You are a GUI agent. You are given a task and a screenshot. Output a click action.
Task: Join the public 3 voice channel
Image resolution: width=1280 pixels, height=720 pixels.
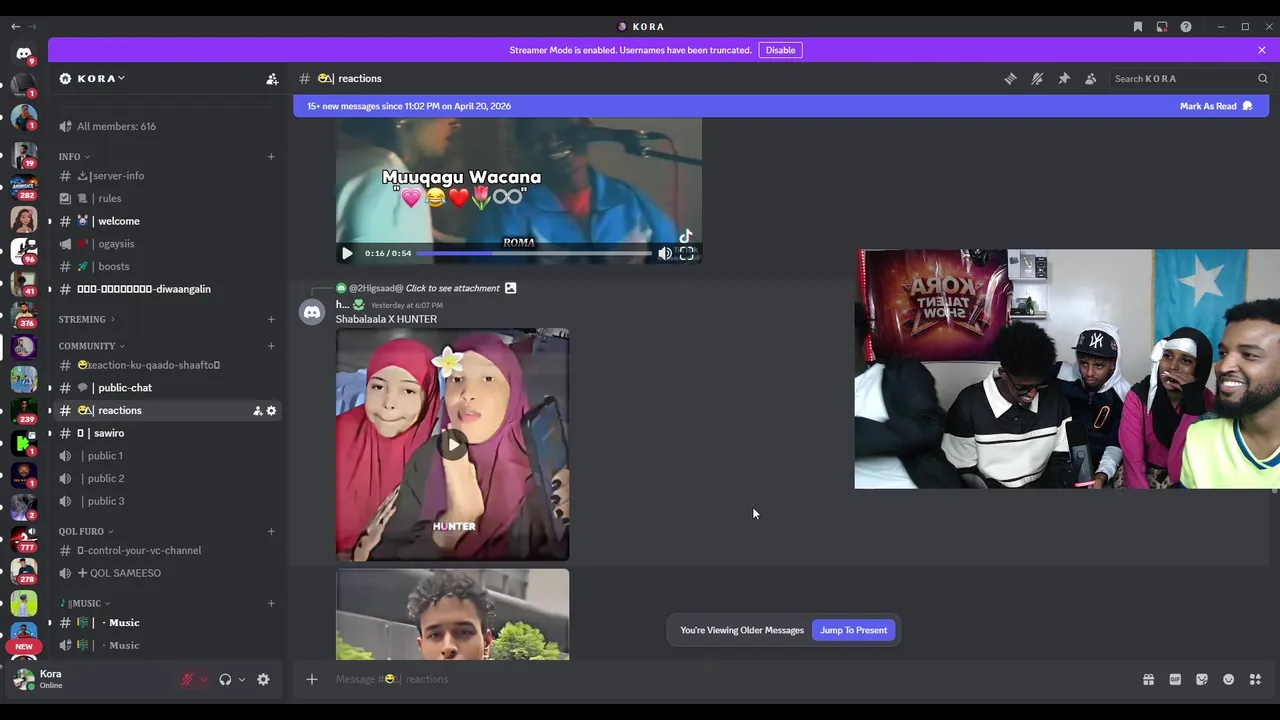(x=168, y=501)
